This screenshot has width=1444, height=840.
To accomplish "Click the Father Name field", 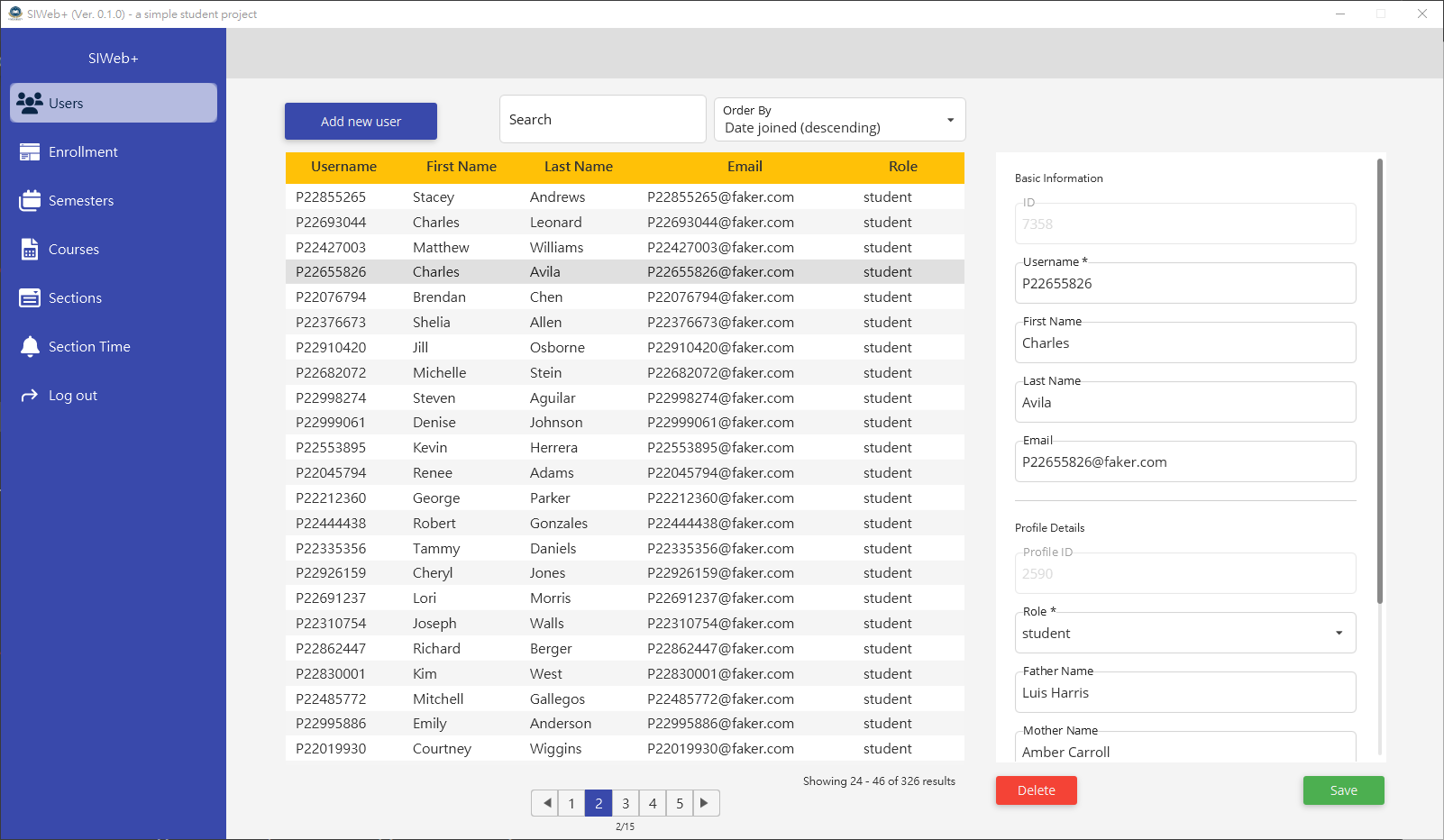I will (x=1185, y=692).
